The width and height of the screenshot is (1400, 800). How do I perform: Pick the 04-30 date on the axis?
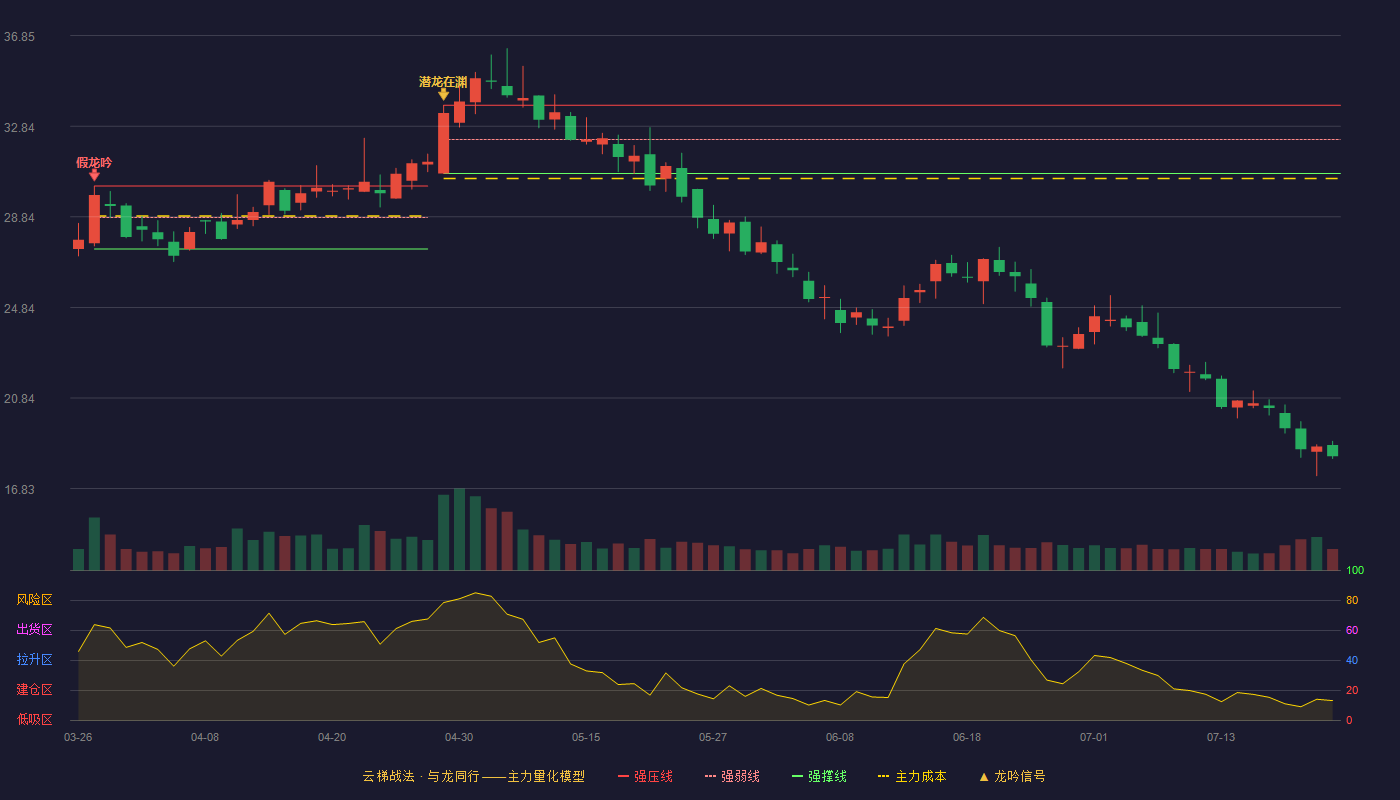[x=459, y=737]
